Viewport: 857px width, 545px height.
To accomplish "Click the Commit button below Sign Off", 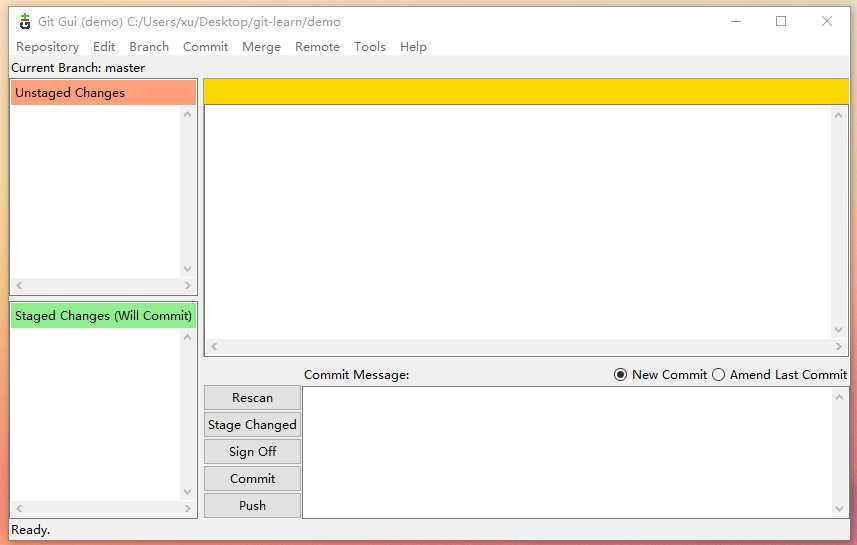I will coord(253,478).
